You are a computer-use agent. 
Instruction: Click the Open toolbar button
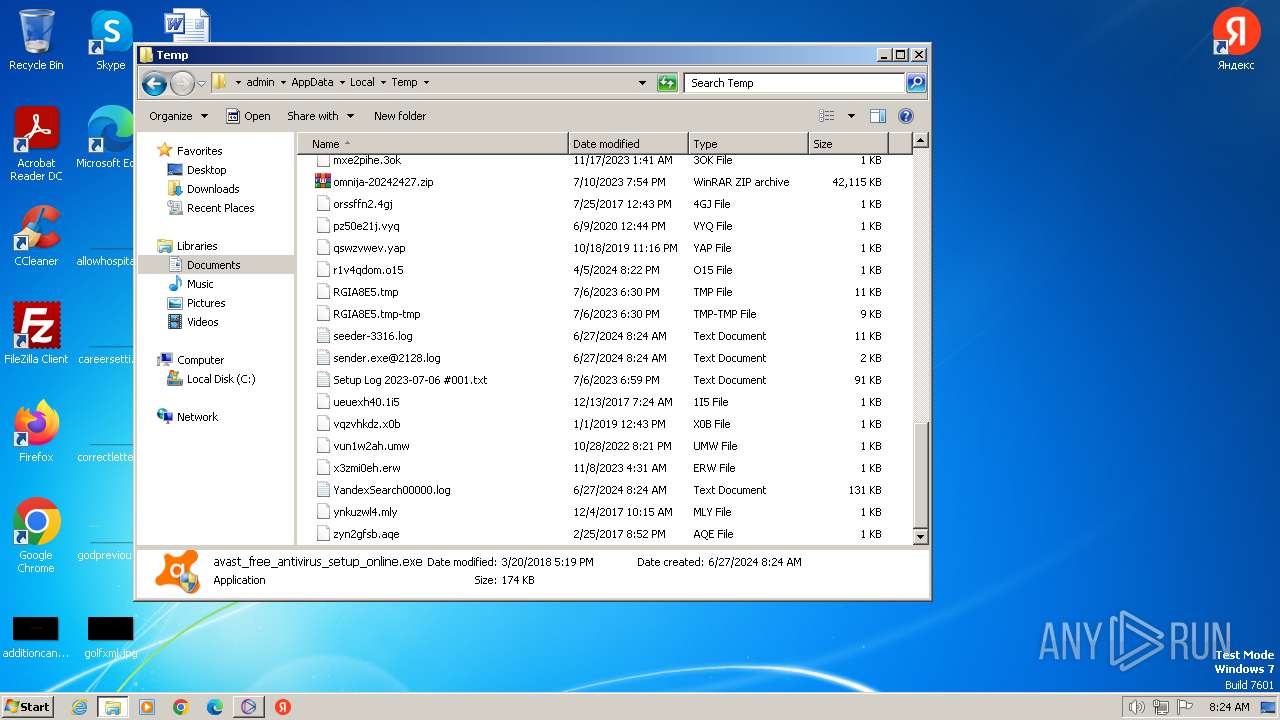(x=248, y=116)
